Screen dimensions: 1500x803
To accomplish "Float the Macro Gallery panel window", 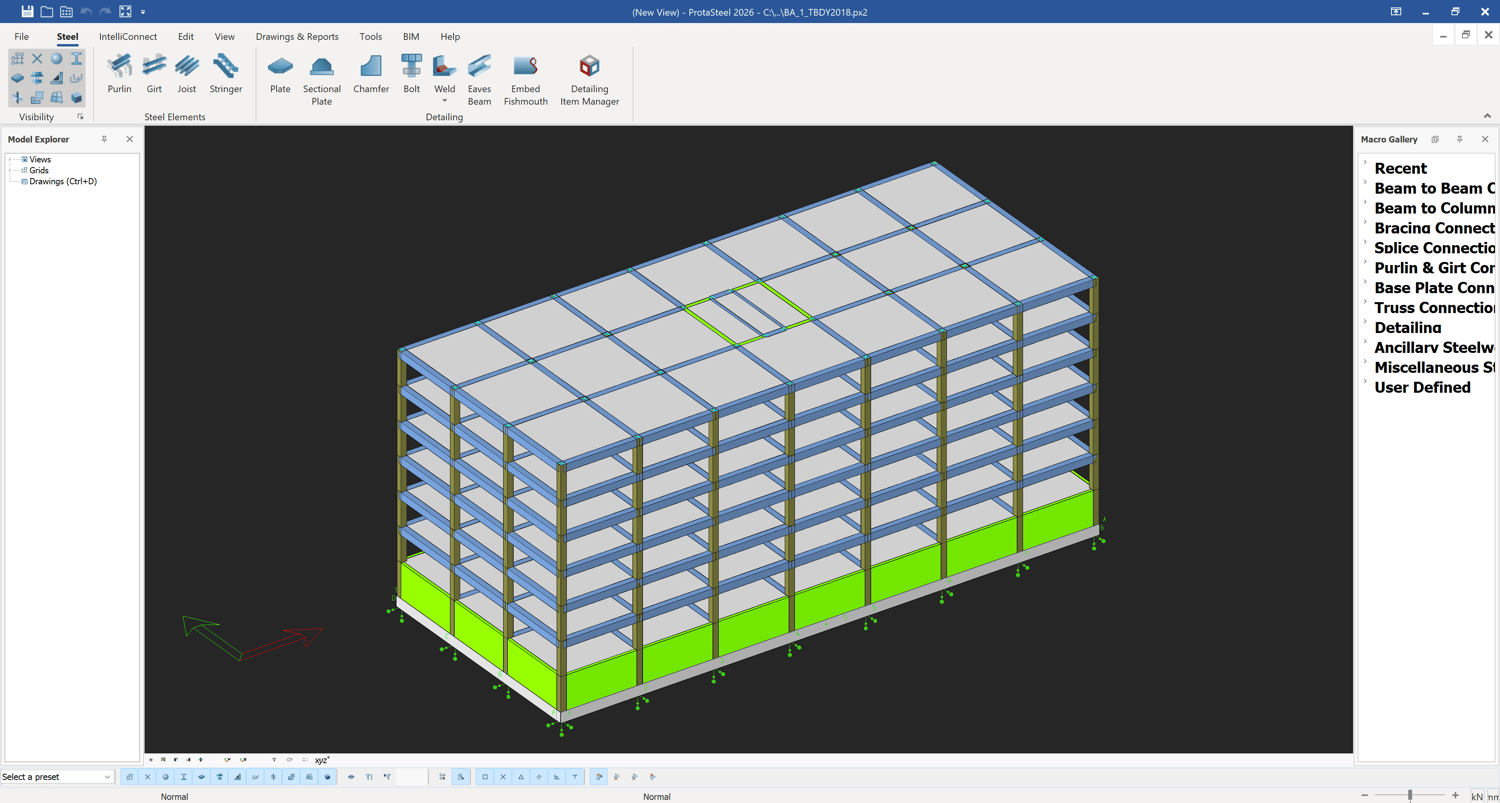I will (x=1435, y=139).
